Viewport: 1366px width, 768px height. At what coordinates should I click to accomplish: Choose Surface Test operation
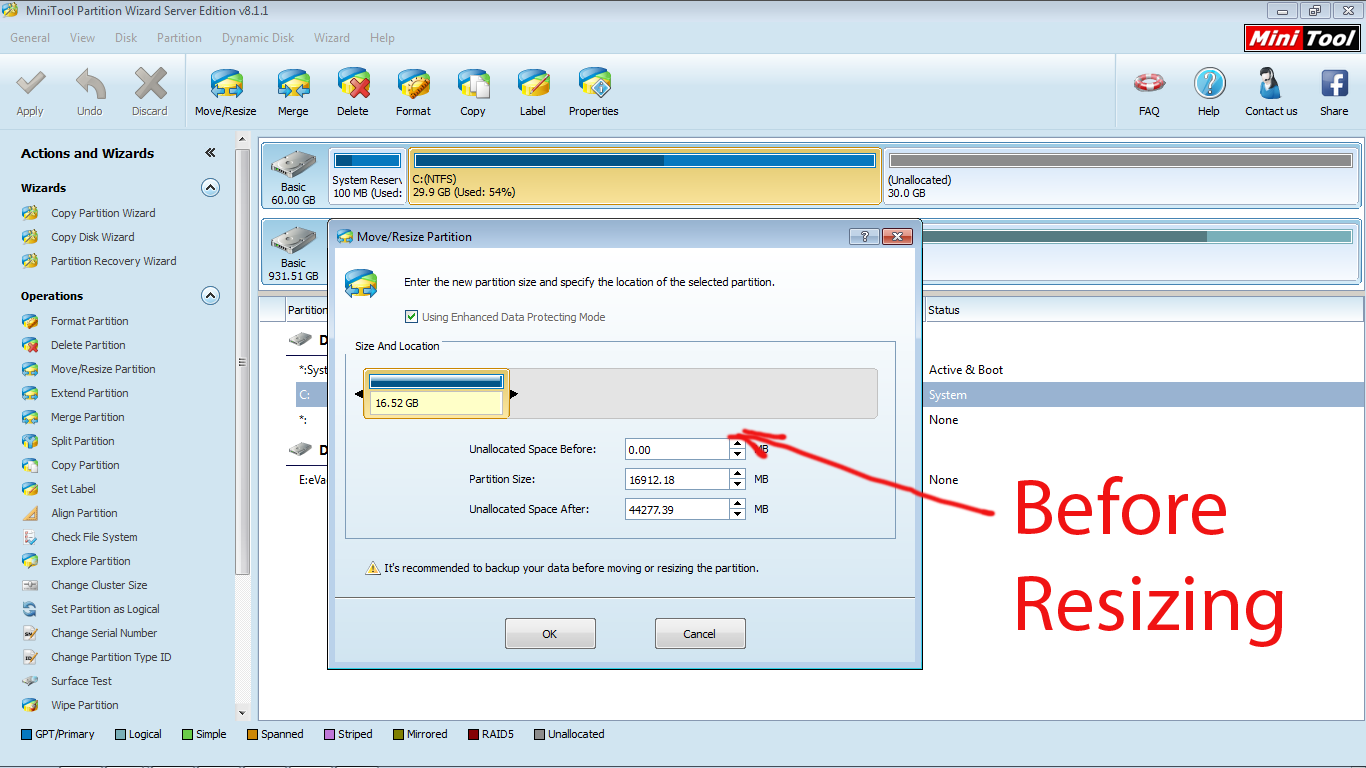point(81,681)
